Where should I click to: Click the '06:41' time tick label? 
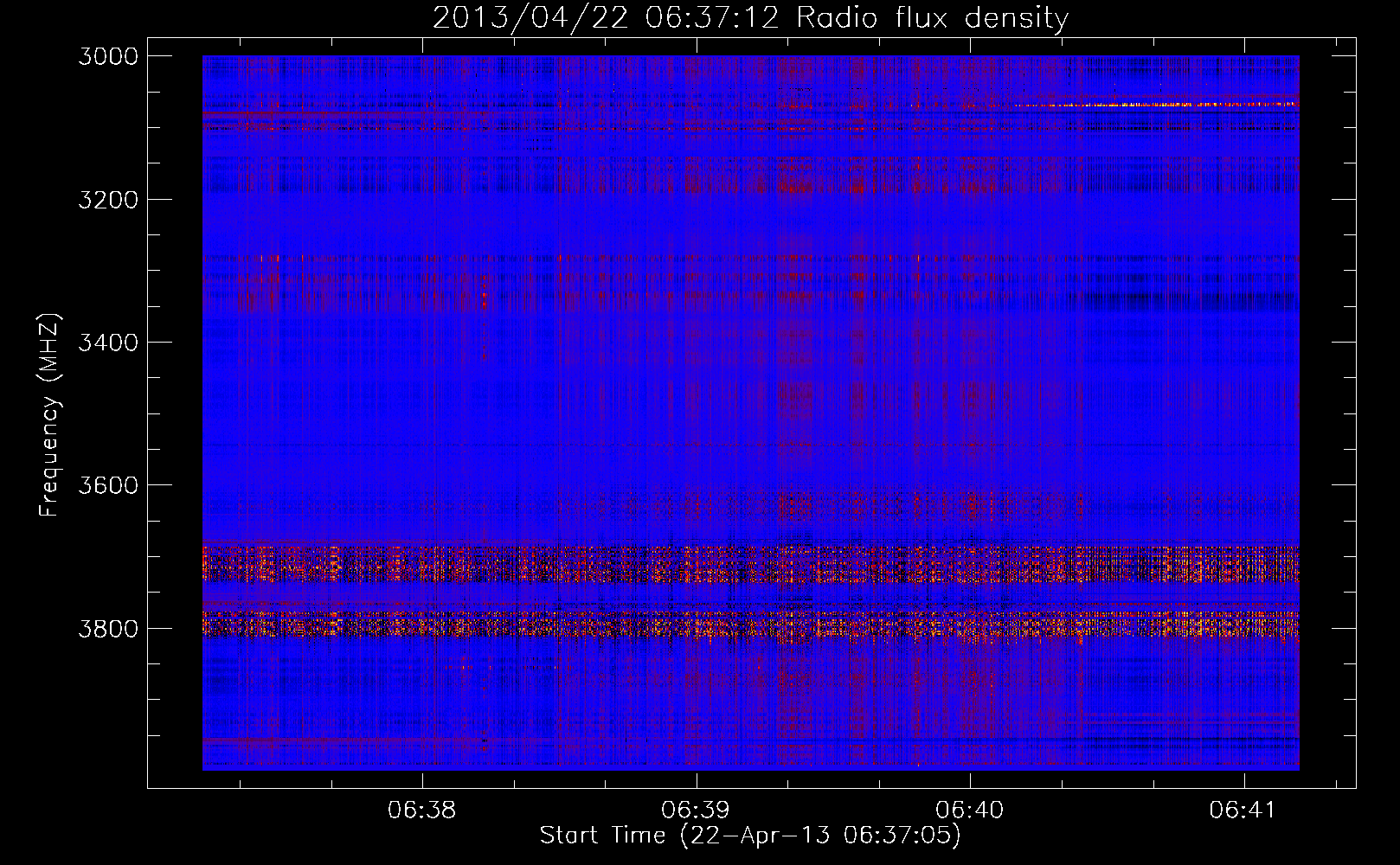point(1243,810)
